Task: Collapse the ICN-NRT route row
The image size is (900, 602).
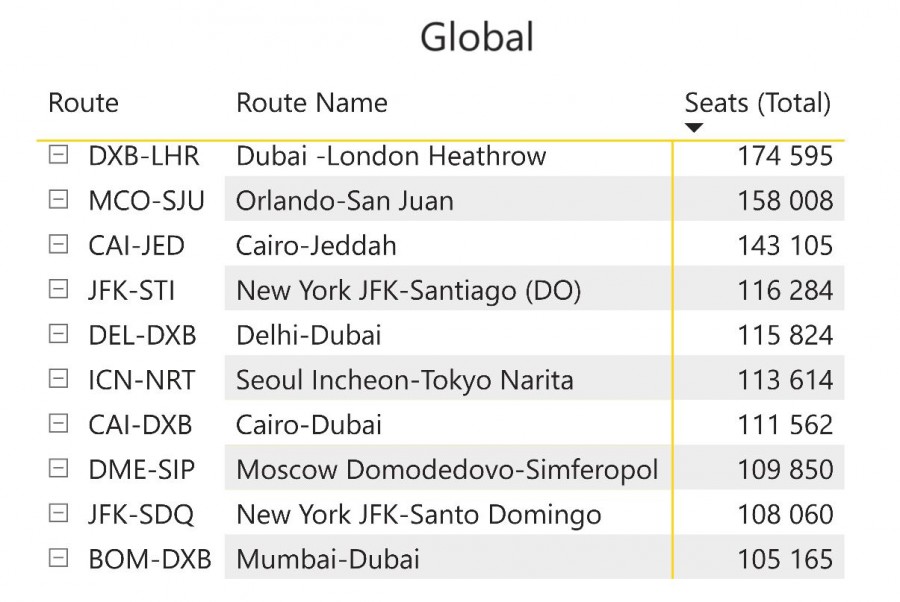Action: (x=59, y=379)
